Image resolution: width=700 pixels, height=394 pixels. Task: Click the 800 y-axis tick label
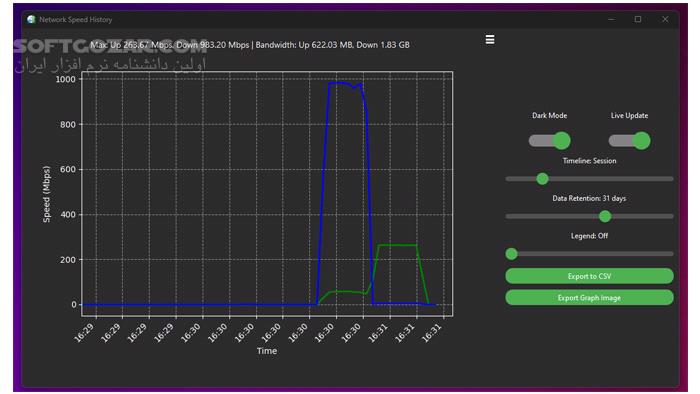[x=68, y=124]
